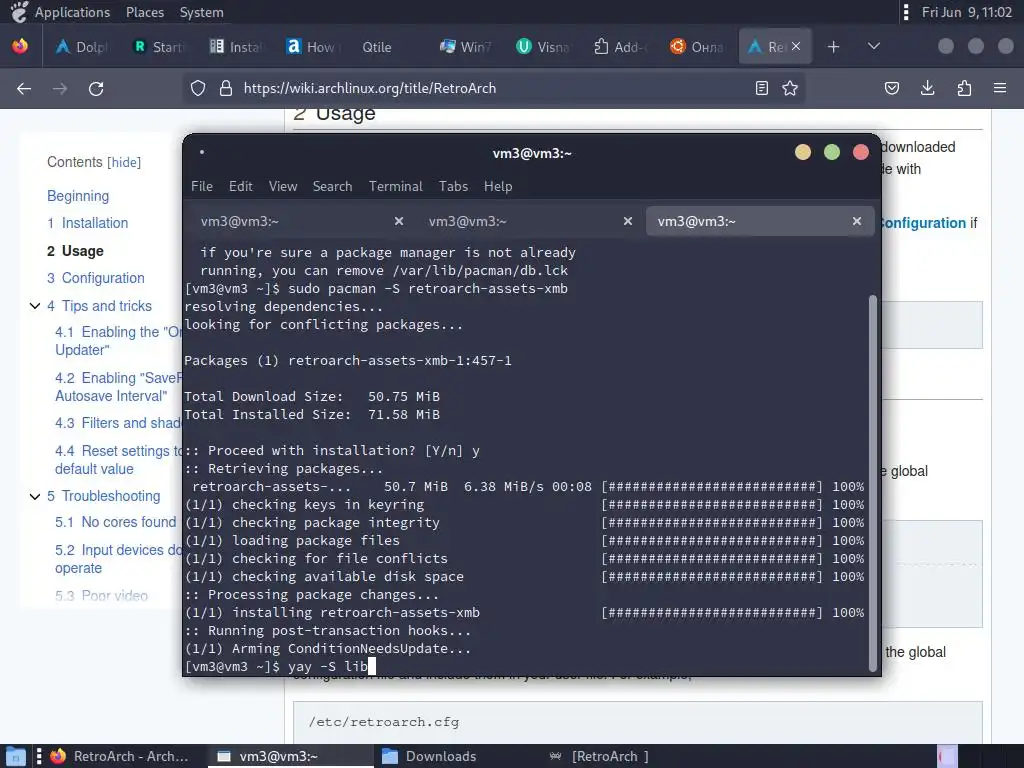The width and height of the screenshot is (1024, 768).
Task: Click the Configuration link in wiki article
Action: 923,223
